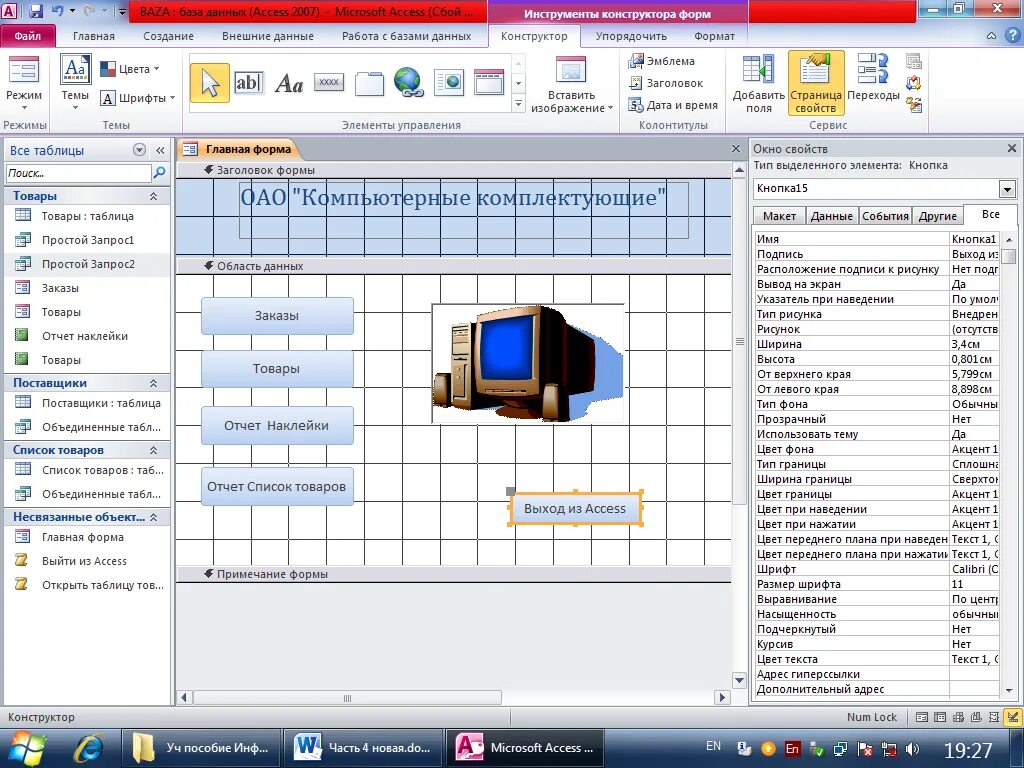
Task: Open the Данные properties tab
Action: click(831, 216)
